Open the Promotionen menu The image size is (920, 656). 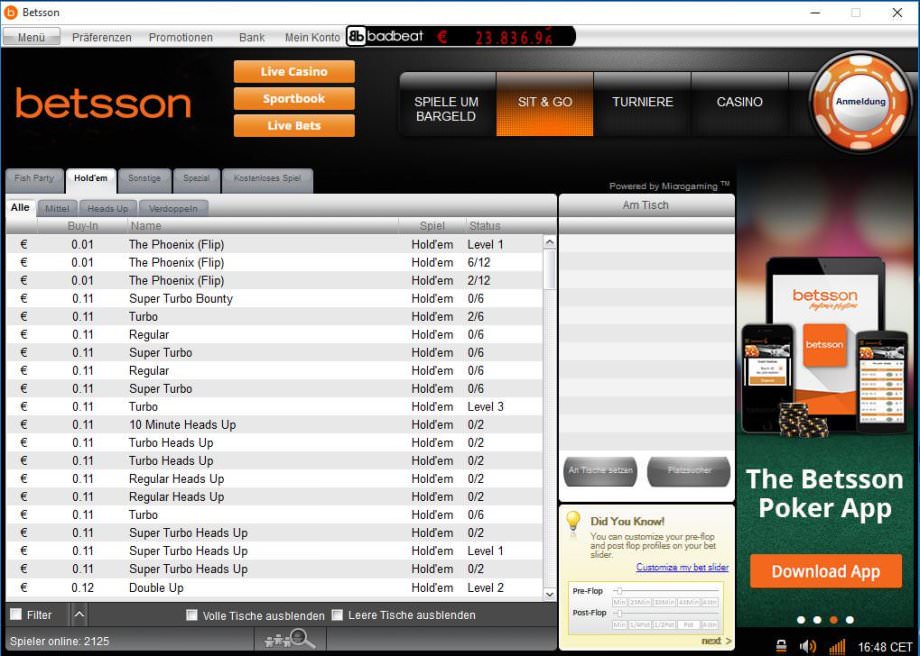[181, 37]
